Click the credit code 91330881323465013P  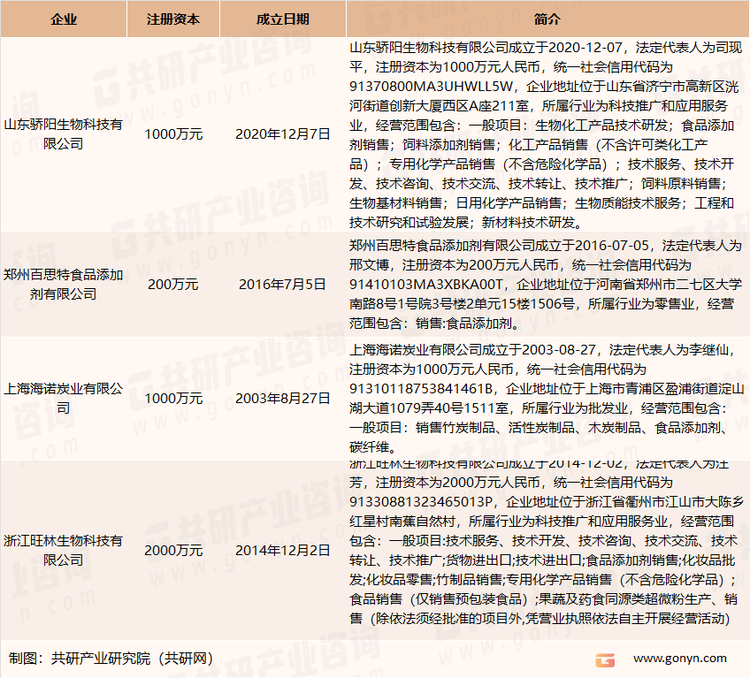pos(421,502)
